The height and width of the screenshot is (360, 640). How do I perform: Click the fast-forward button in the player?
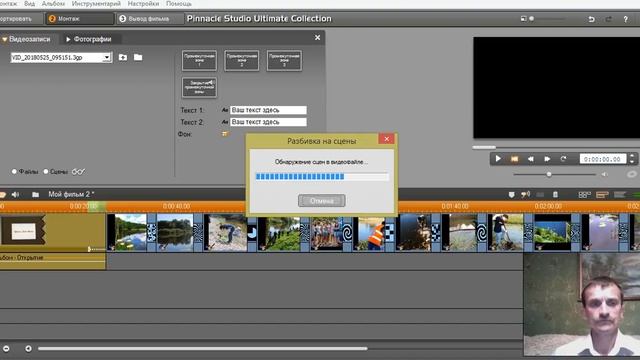547,159
